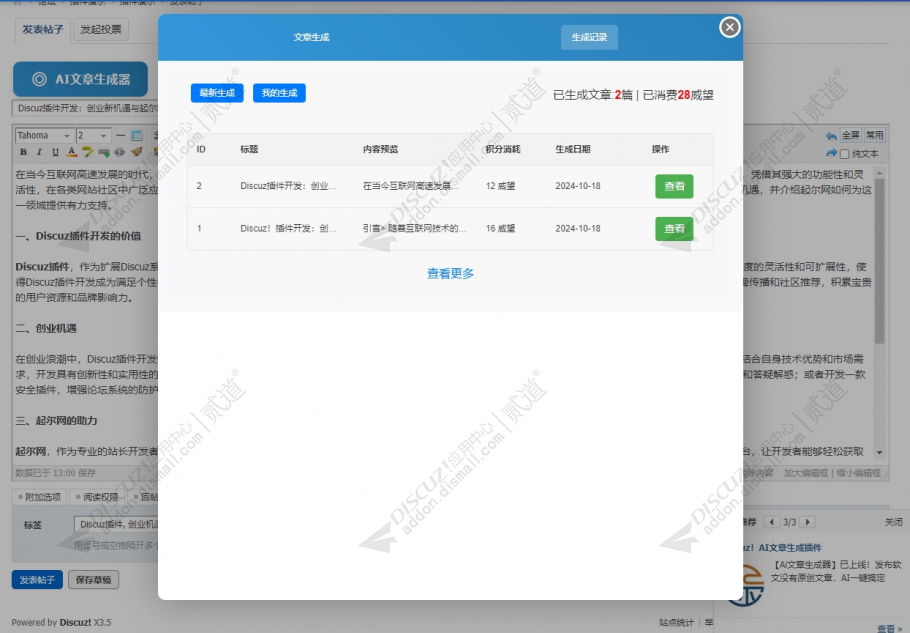
Task: Click preview cell '在当今互联网高速发展…'
Action: click(411, 186)
